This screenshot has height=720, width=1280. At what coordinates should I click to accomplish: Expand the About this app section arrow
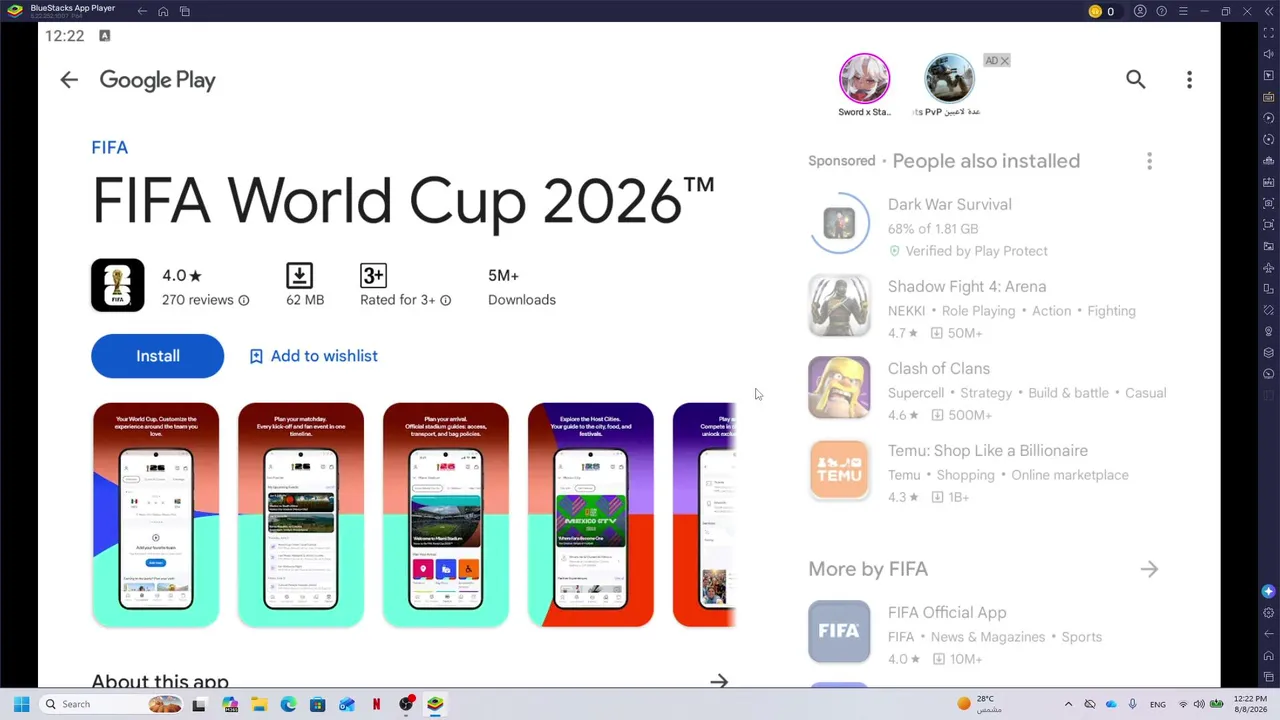pos(719,681)
